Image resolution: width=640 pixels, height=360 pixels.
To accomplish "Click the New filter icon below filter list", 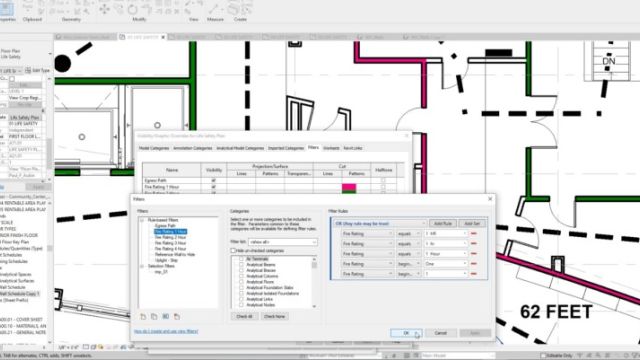I will 143,316.
